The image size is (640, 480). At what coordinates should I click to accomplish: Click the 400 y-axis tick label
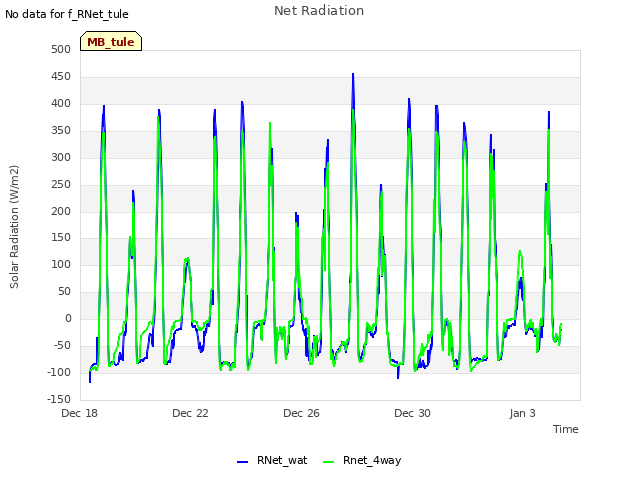pos(61,103)
